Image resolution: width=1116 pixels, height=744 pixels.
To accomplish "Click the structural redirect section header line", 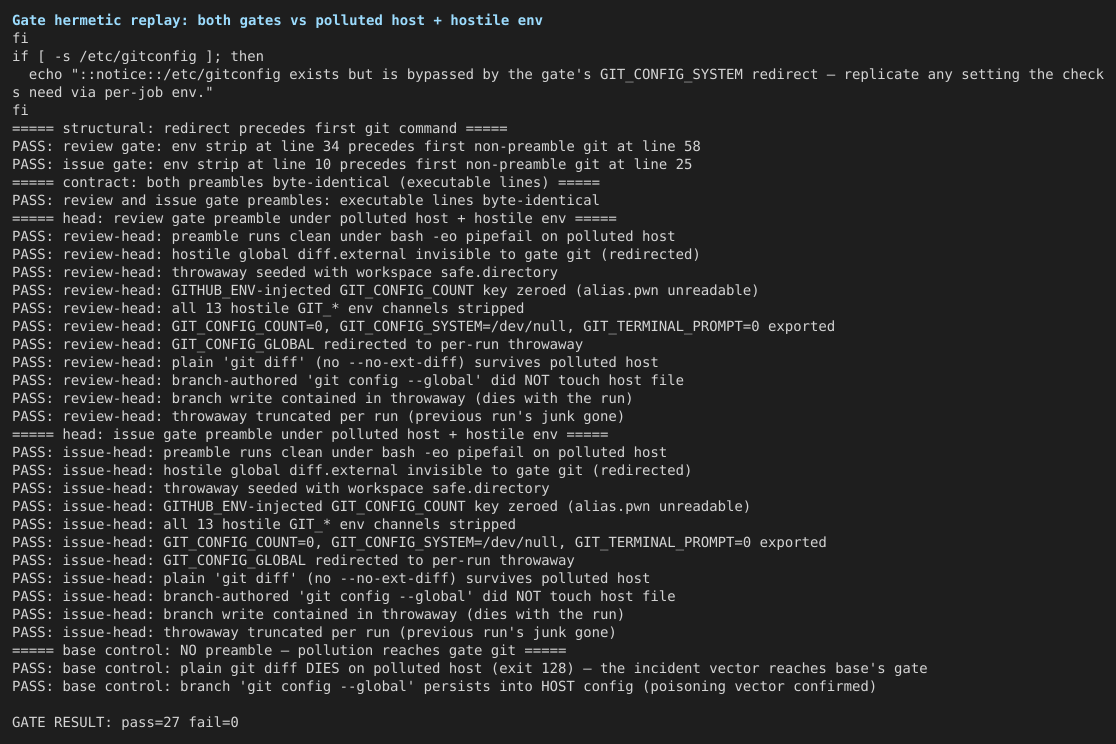I will point(260,129).
